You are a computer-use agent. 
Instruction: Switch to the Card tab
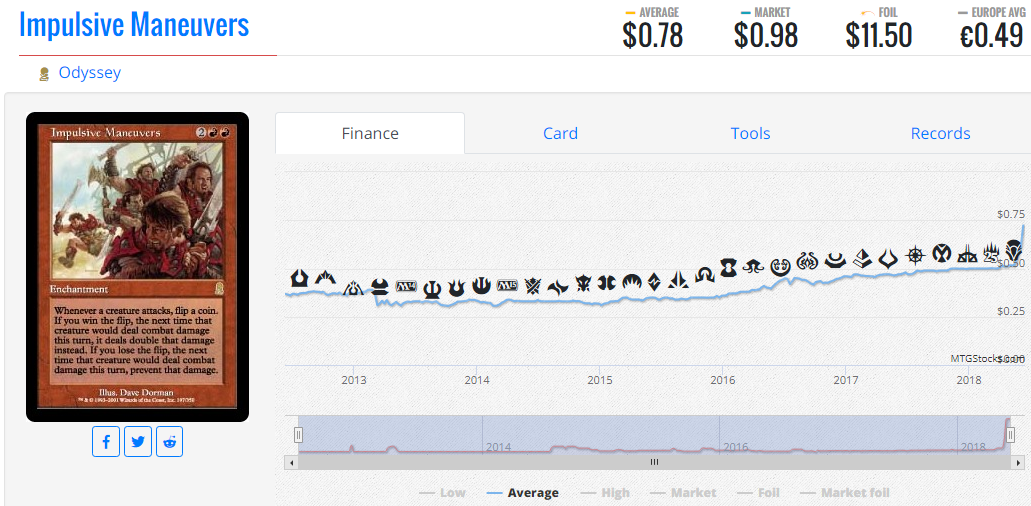(x=560, y=133)
